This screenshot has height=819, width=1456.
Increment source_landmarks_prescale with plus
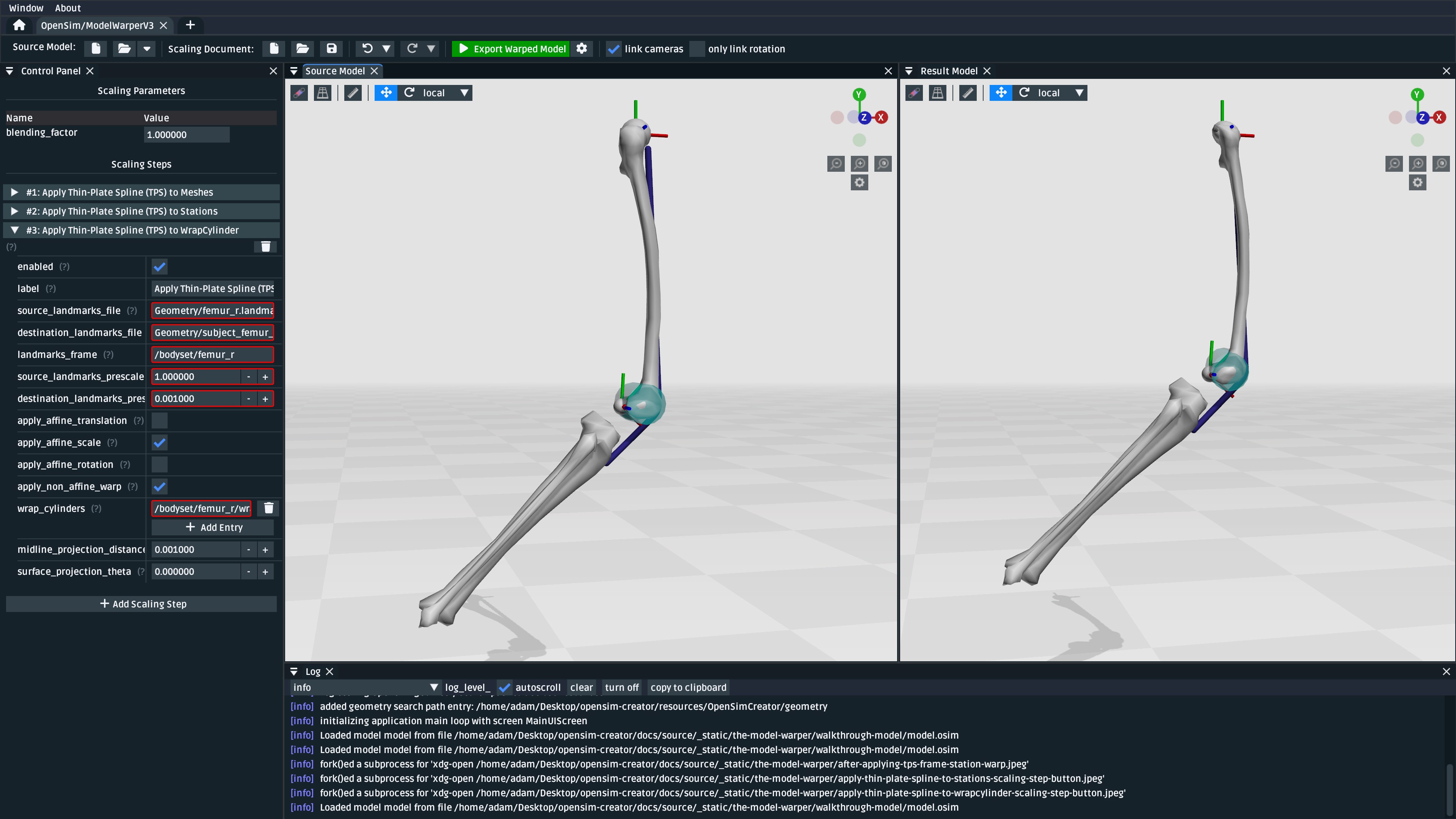pos(265,377)
